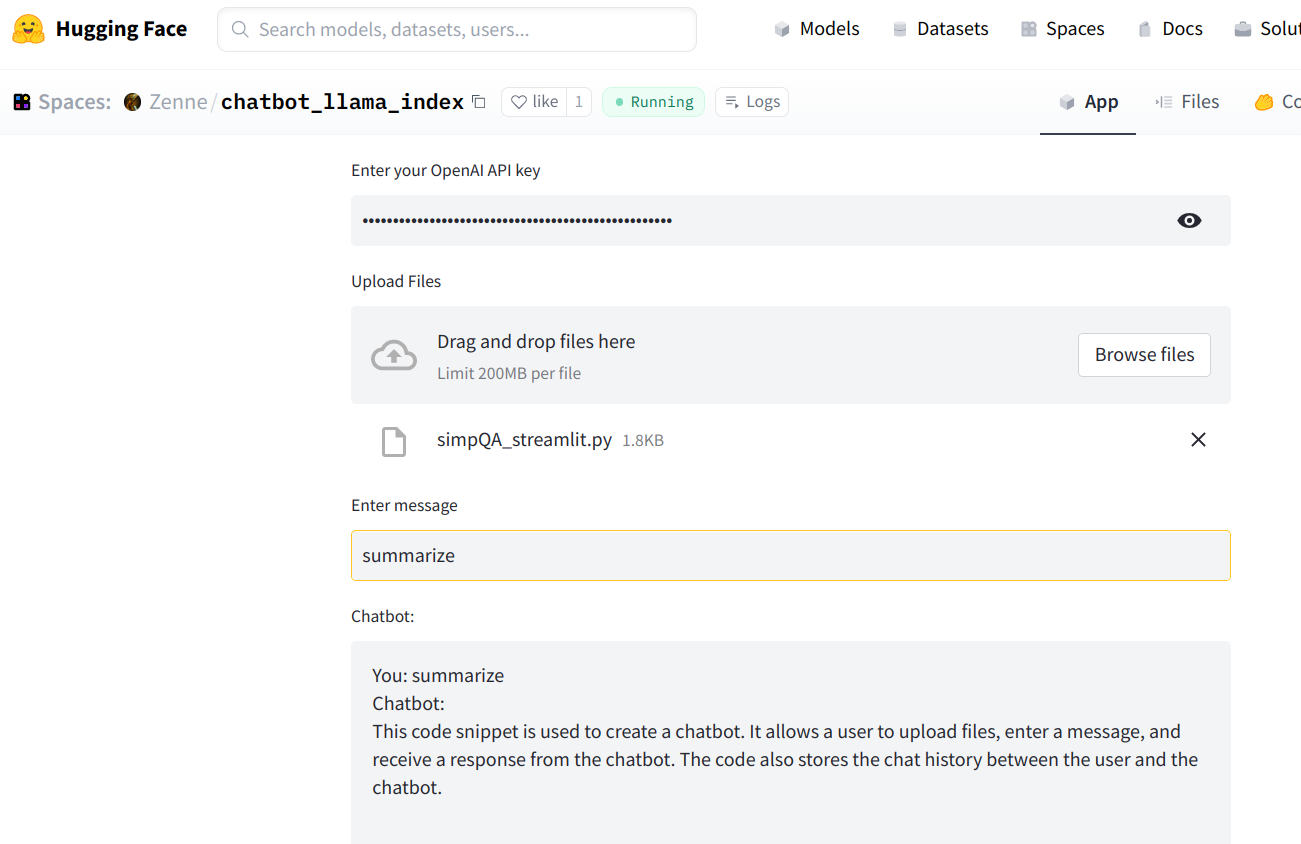View the like count of 1
1301x844 pixels.
tap(578, 102)
